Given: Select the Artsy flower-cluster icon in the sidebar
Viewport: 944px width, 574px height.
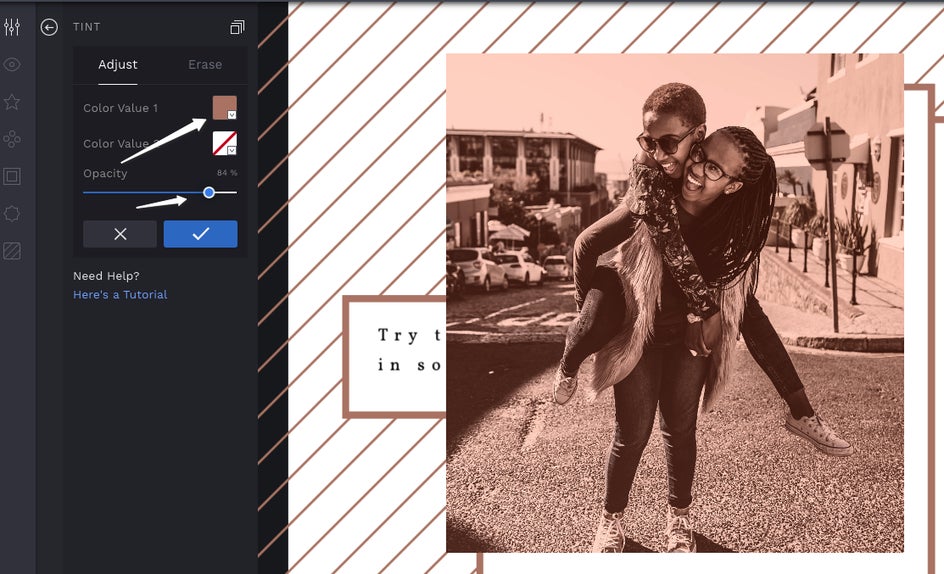Looking at the screenshot, I should click(x=12, y=139).
